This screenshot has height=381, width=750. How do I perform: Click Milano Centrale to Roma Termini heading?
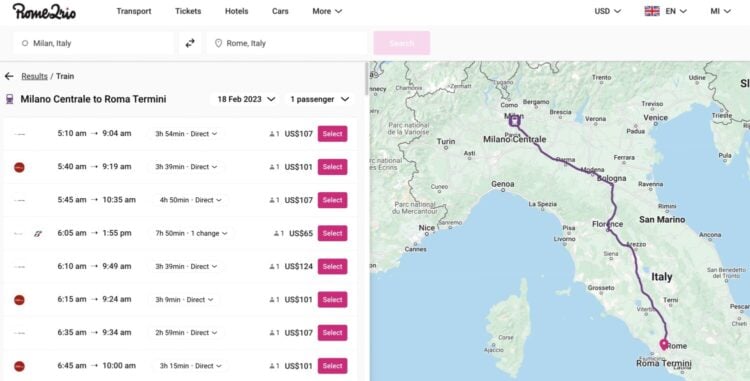click(93, 99)
